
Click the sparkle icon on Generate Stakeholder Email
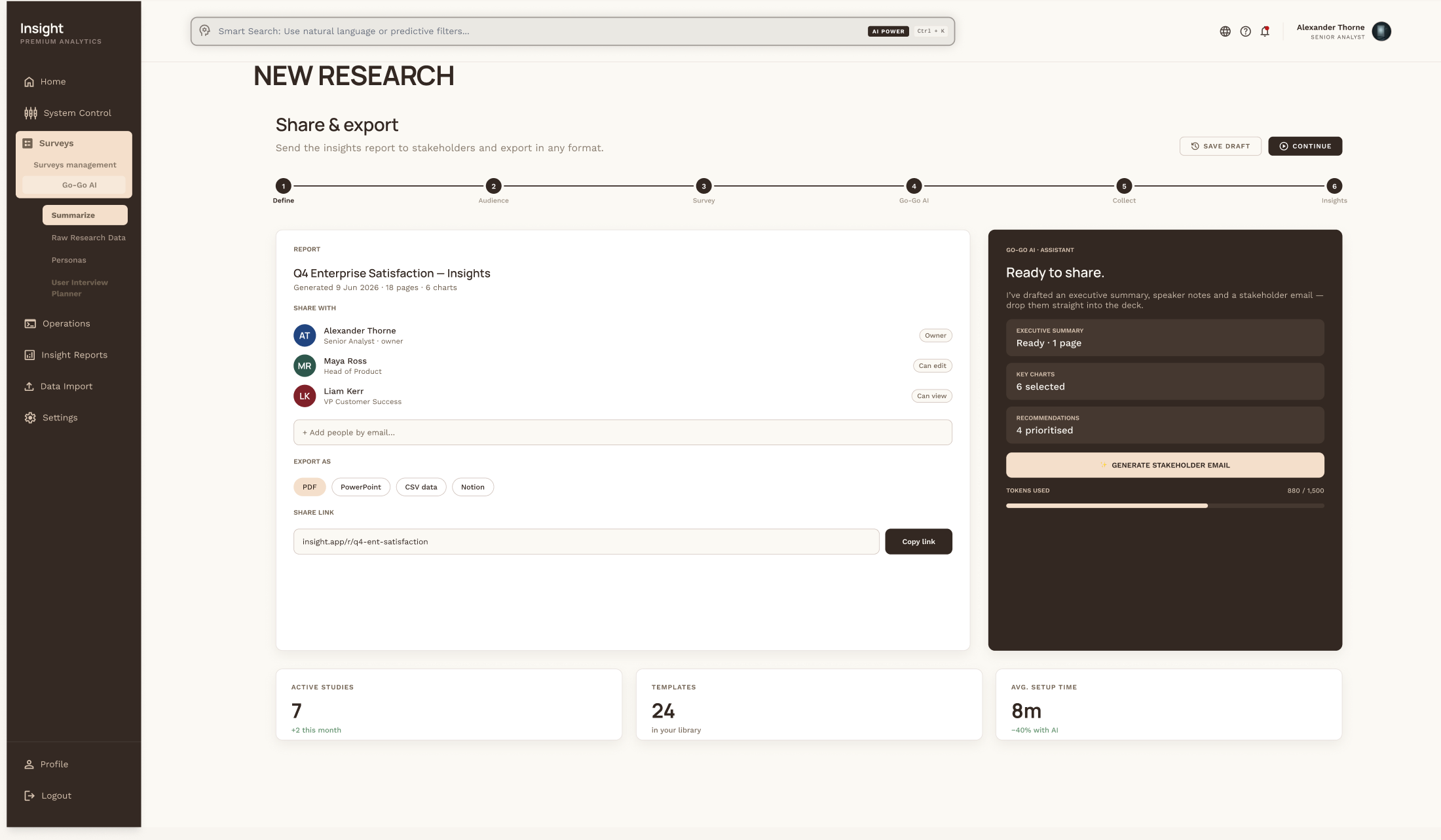click(1104, 466)
